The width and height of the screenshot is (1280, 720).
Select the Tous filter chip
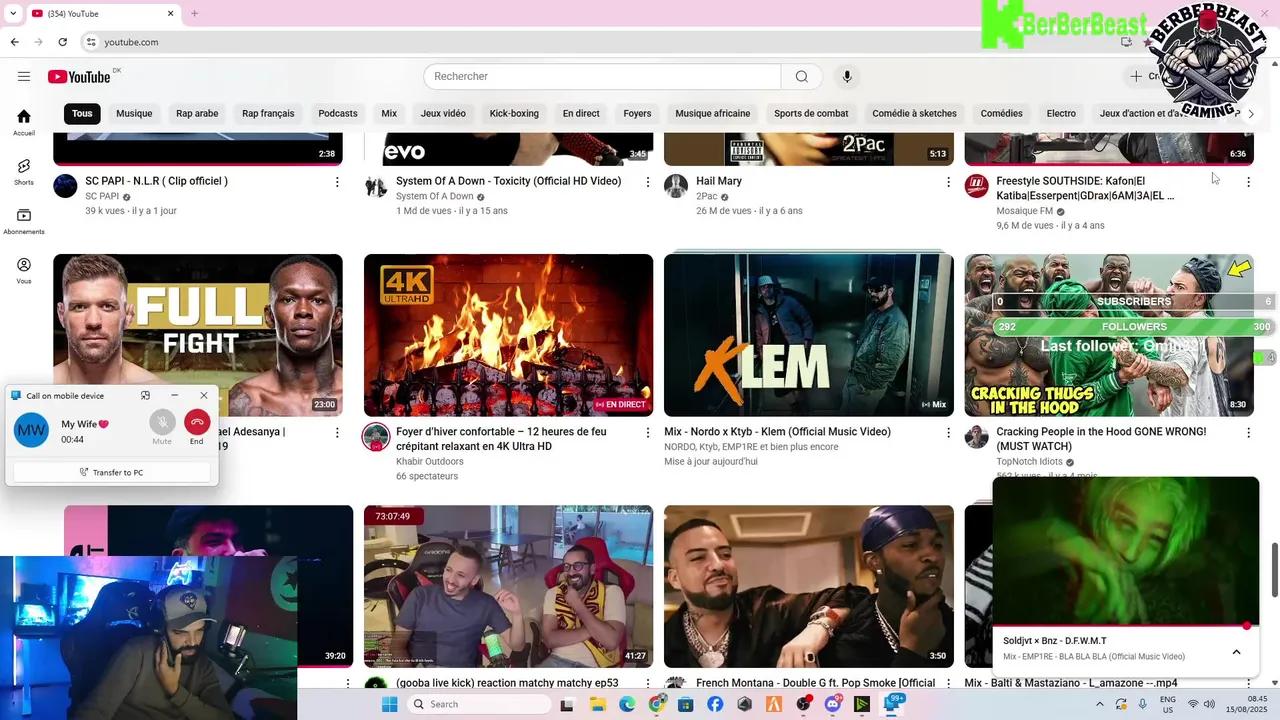pyautogui.click(x=82, y=113)
